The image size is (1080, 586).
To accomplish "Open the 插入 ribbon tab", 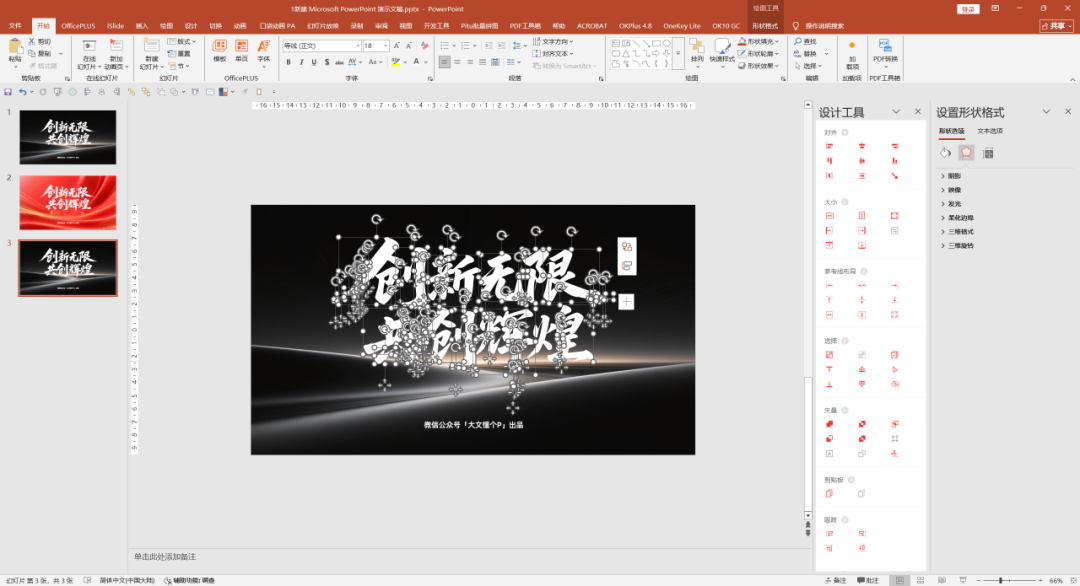I will [142, 25].
